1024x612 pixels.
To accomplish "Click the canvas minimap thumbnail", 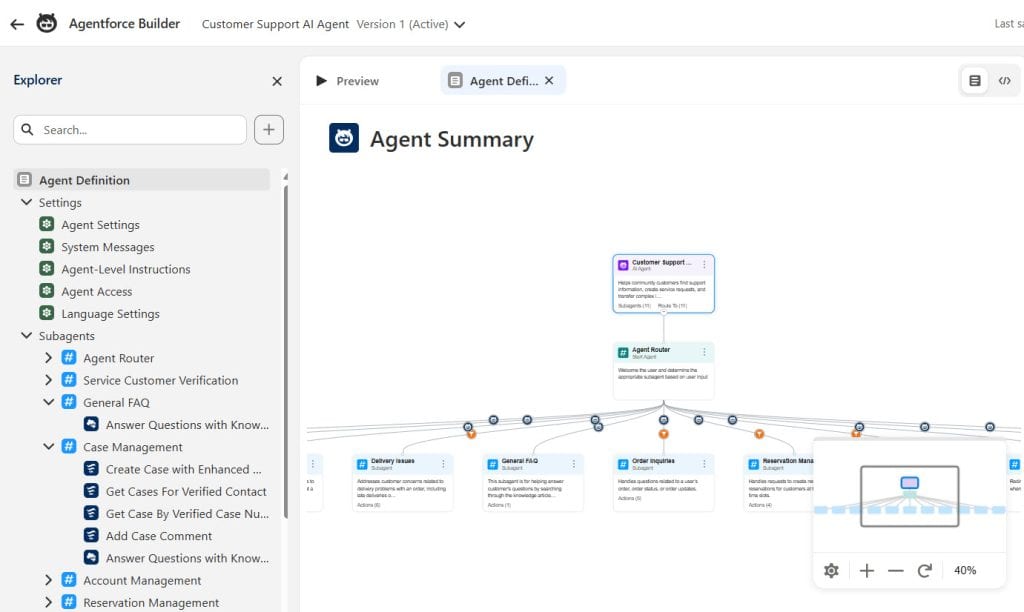I will click(909, 496).
